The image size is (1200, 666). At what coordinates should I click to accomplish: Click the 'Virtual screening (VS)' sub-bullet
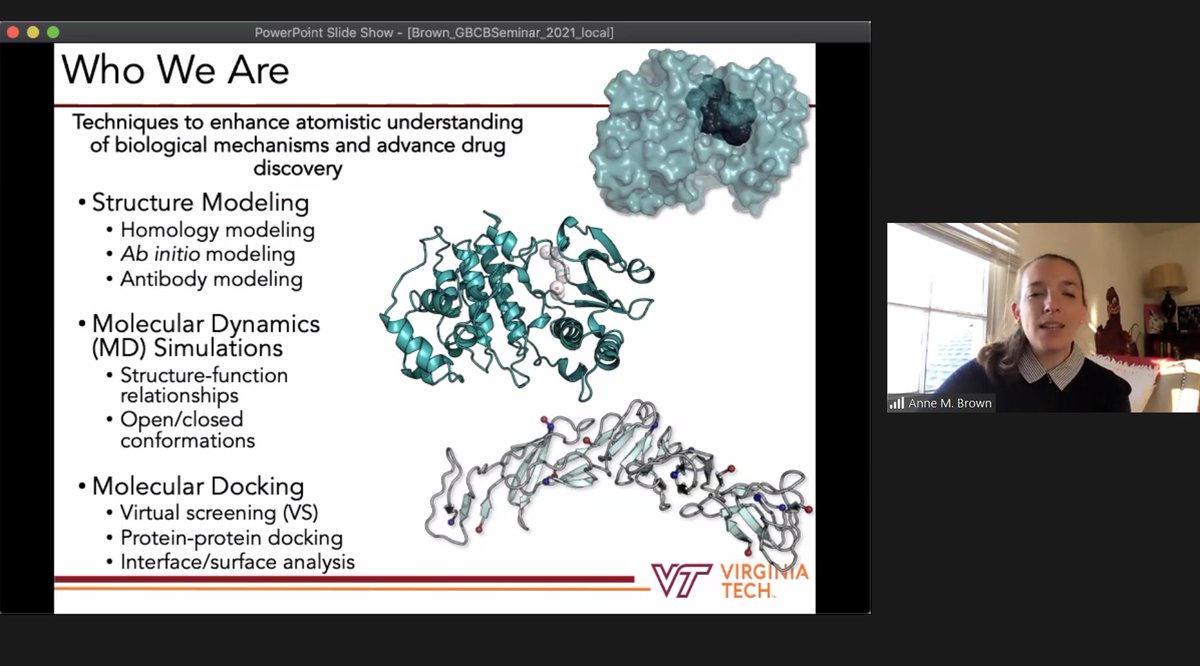click(x=219, y=513)
